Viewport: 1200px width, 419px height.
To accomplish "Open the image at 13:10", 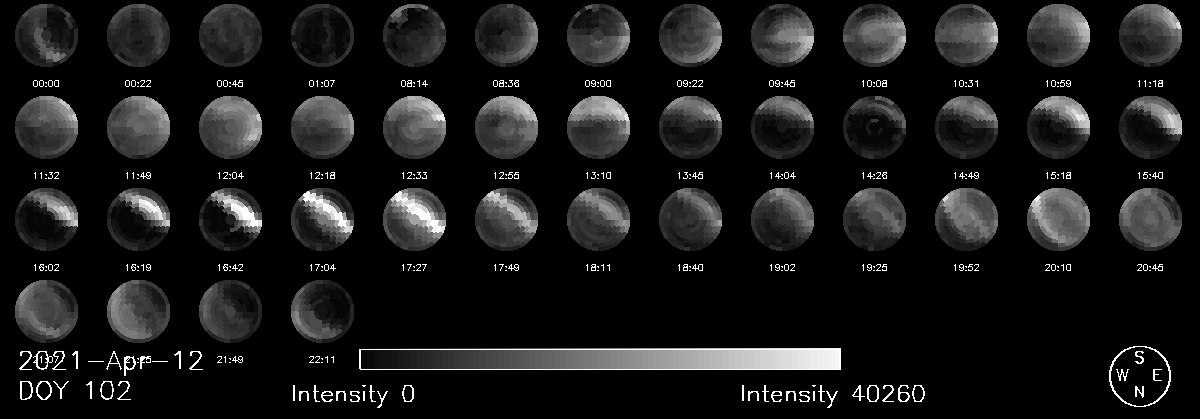I will [x=598, y=130].
